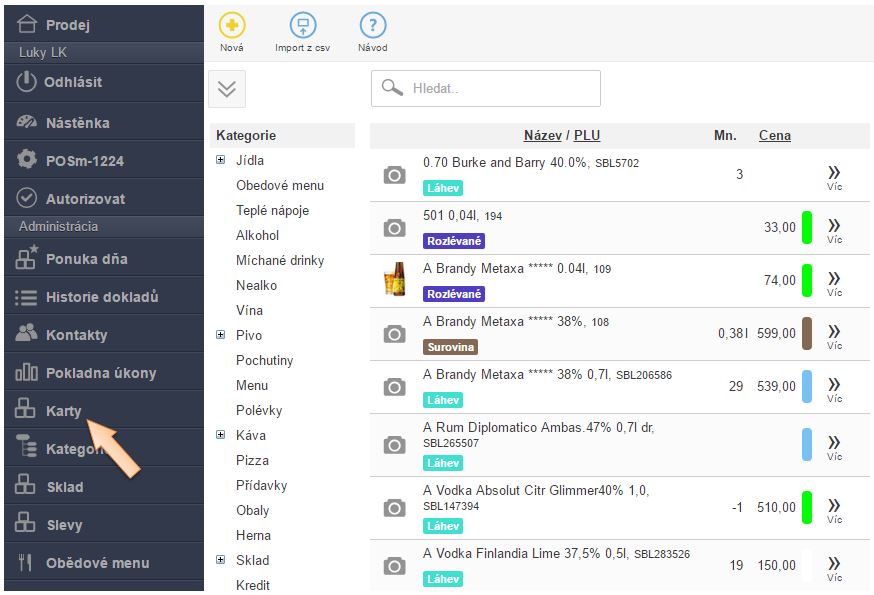874x595 pixels.
Task: Click the Nová add-new icon
Action: [231, 26]
